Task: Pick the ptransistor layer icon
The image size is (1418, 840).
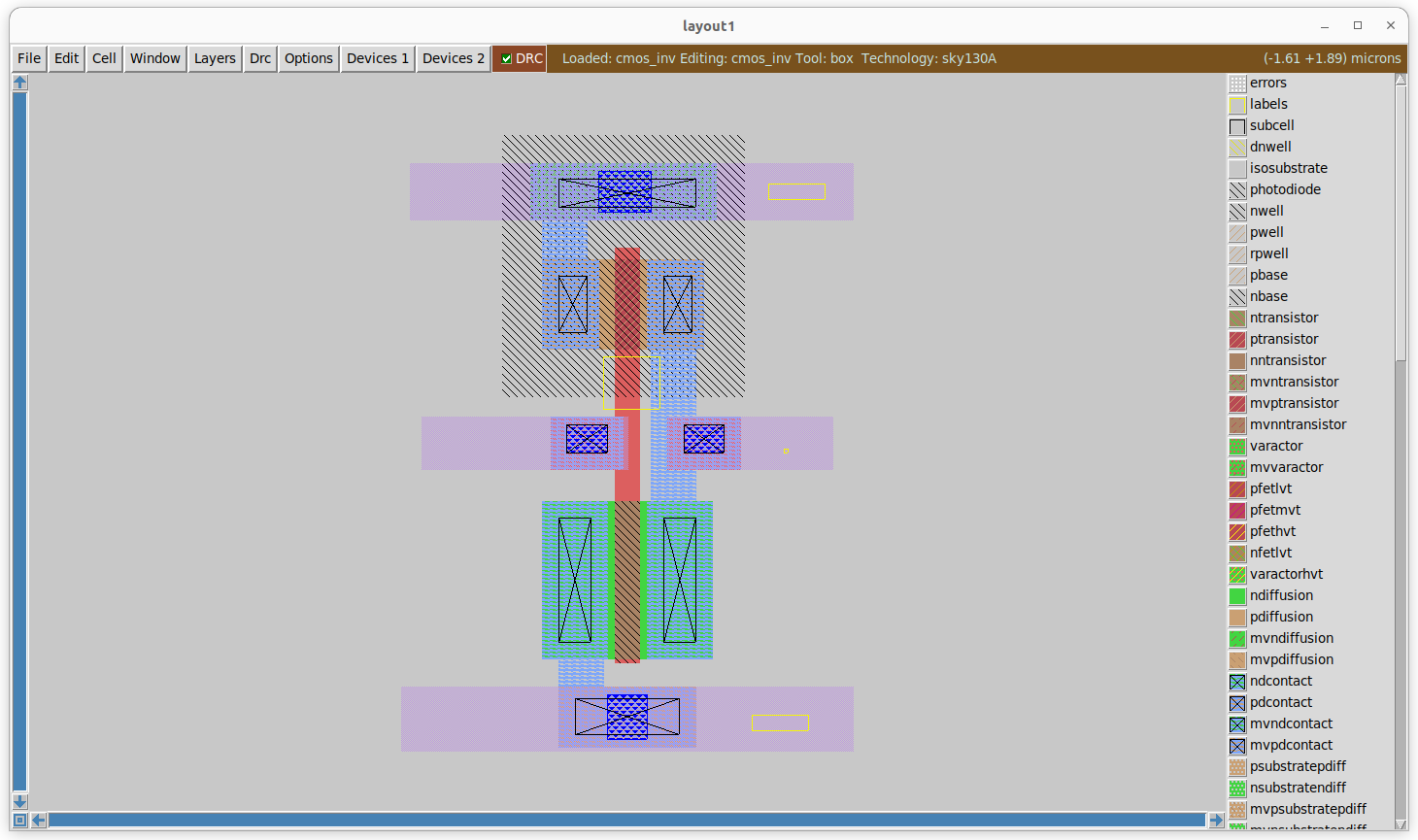Action: tap(1237, 340)
